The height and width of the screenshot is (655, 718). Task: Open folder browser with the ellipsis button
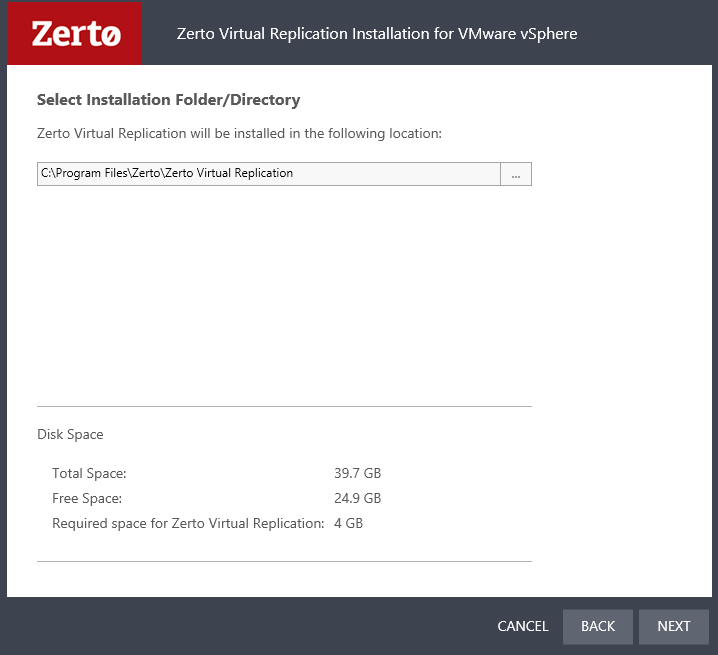[x=516, y=174]
